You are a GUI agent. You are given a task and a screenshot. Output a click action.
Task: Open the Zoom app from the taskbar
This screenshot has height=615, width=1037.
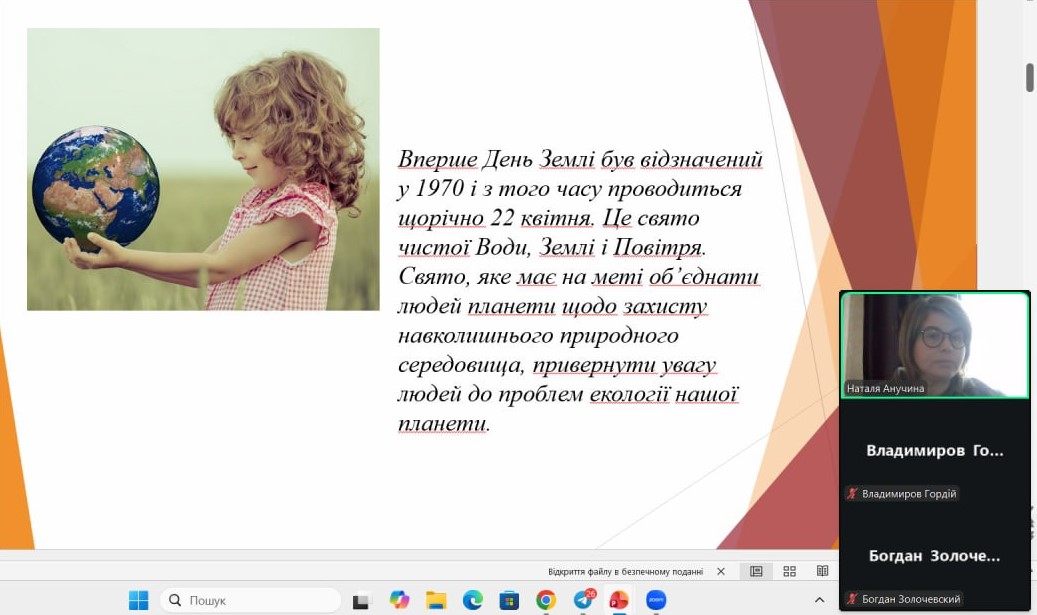coord(656,600)
